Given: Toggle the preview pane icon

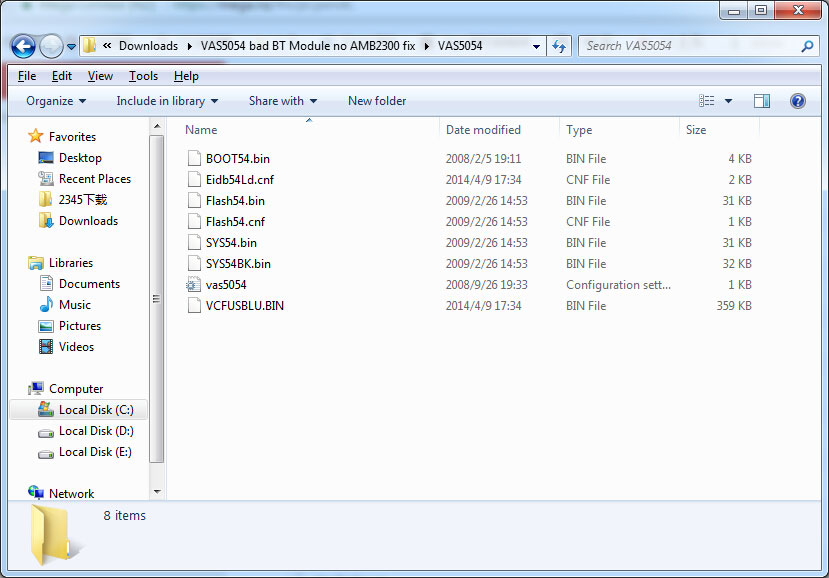Looking at the screenshot, I should (761, 100).
